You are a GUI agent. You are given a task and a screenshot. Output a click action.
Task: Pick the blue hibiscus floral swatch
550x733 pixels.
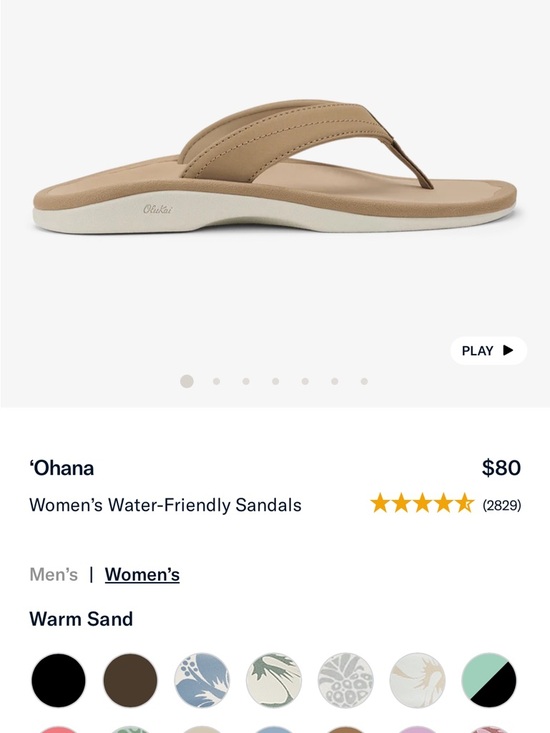pyautogui.click(x=202, y=680)
